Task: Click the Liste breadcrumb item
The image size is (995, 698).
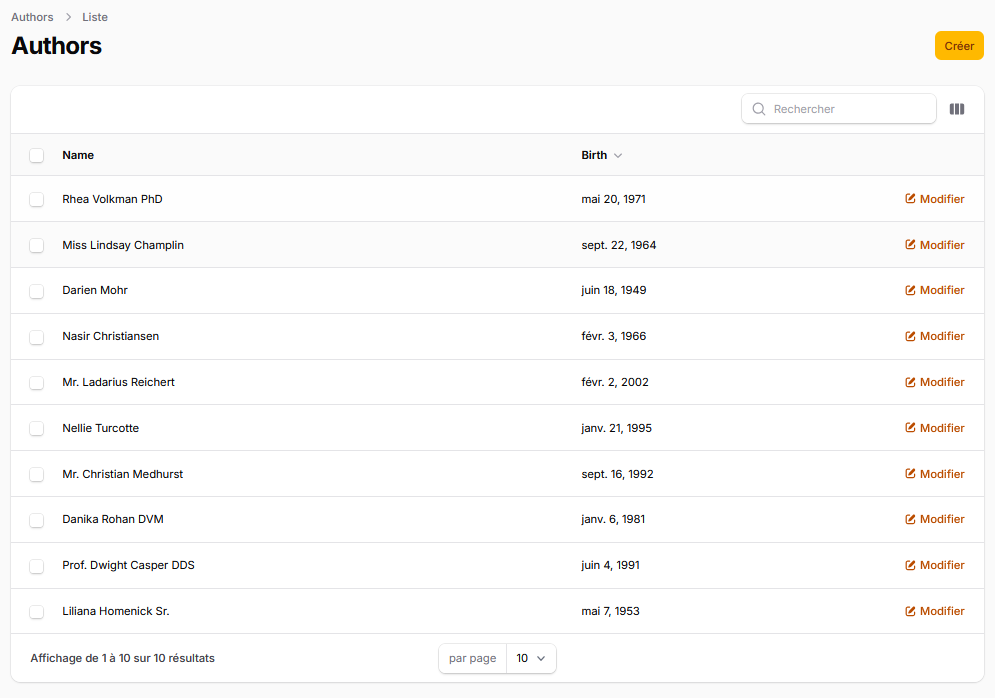Action: tap(95, 17)
